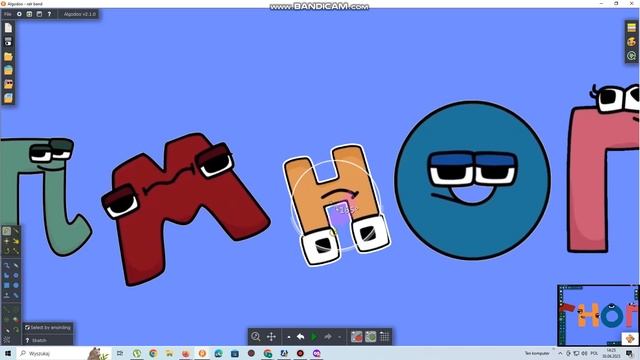Open Task View on the taskbar
The image size is (640, 360).
[x=120, y=353]
